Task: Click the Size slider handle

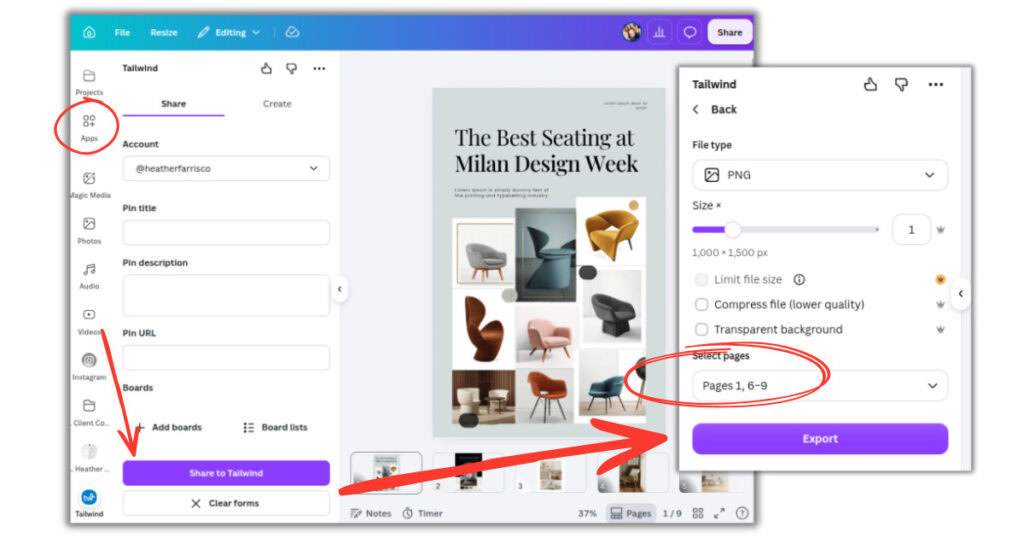Action: [x=733, y=229]
